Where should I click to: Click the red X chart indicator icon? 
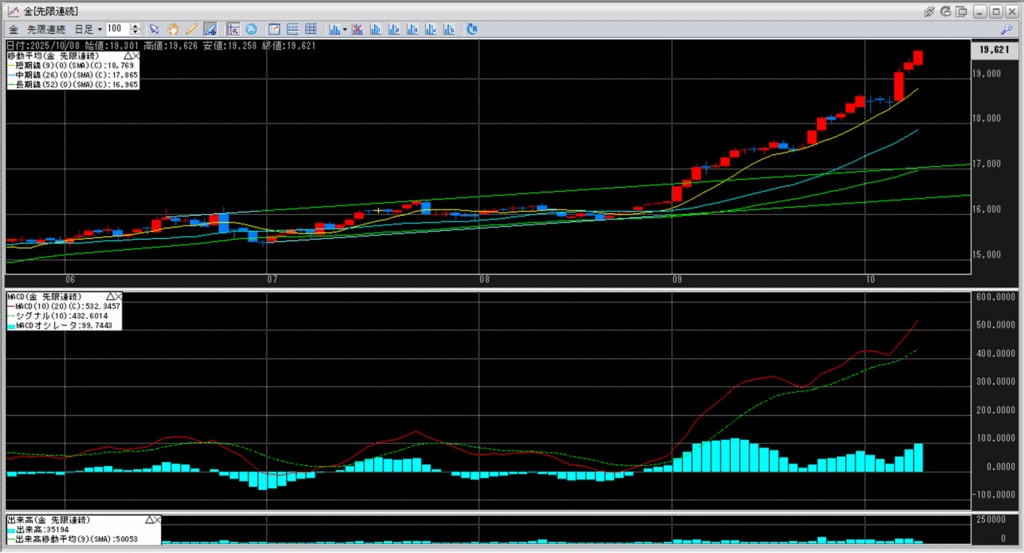tap(358, 29)
